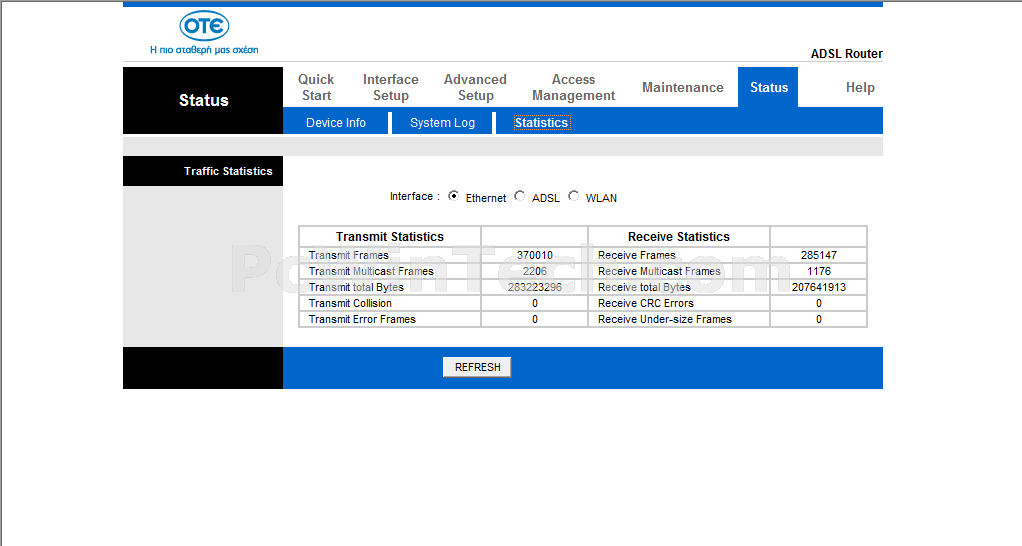This screenshot has width=1022, height=546.
Task: Switch to the Advanced Setup tab
Action: [x=475, y=87]
